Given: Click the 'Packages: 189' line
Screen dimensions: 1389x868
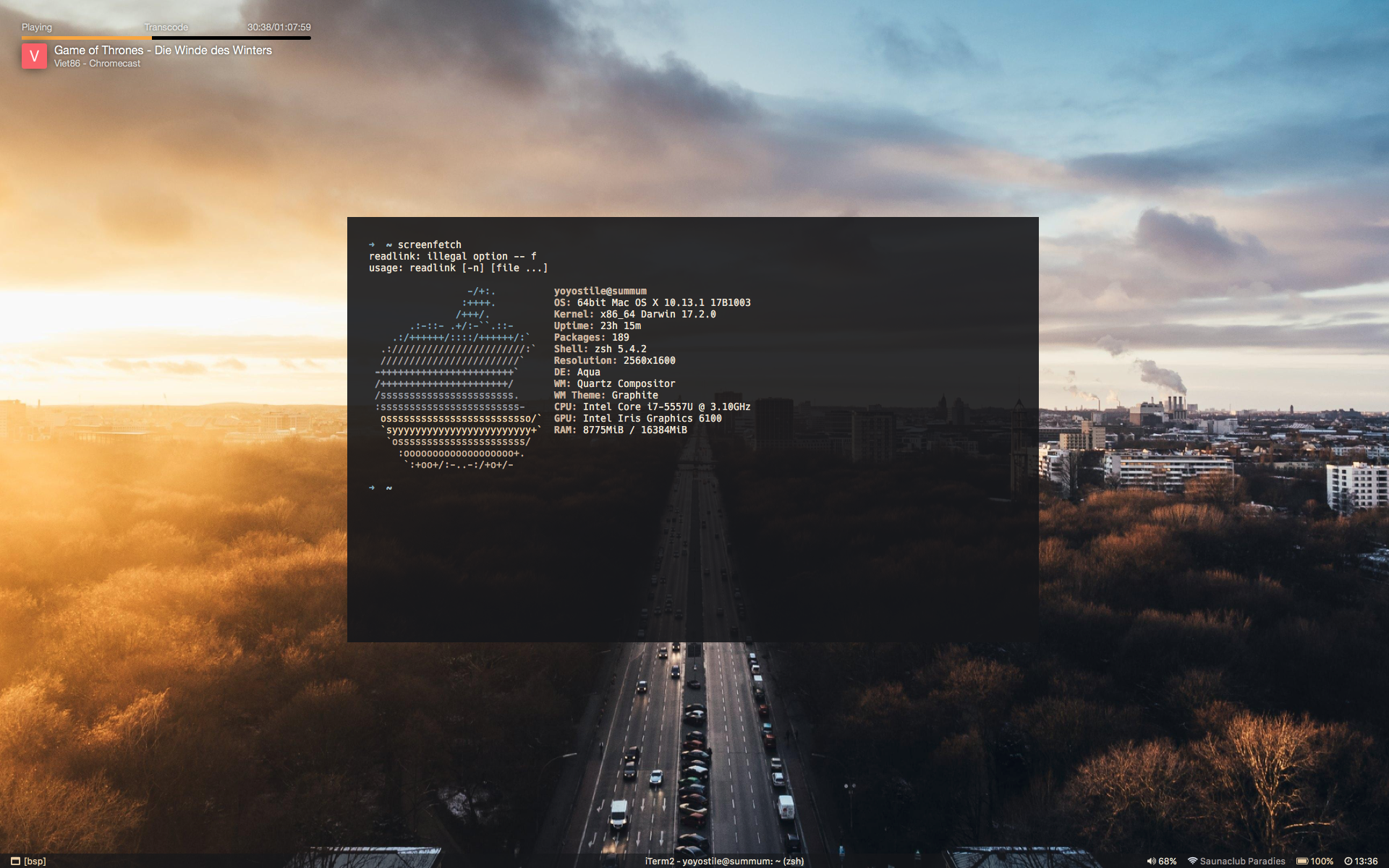Looking at the screenshot, I should coord(592,337).
